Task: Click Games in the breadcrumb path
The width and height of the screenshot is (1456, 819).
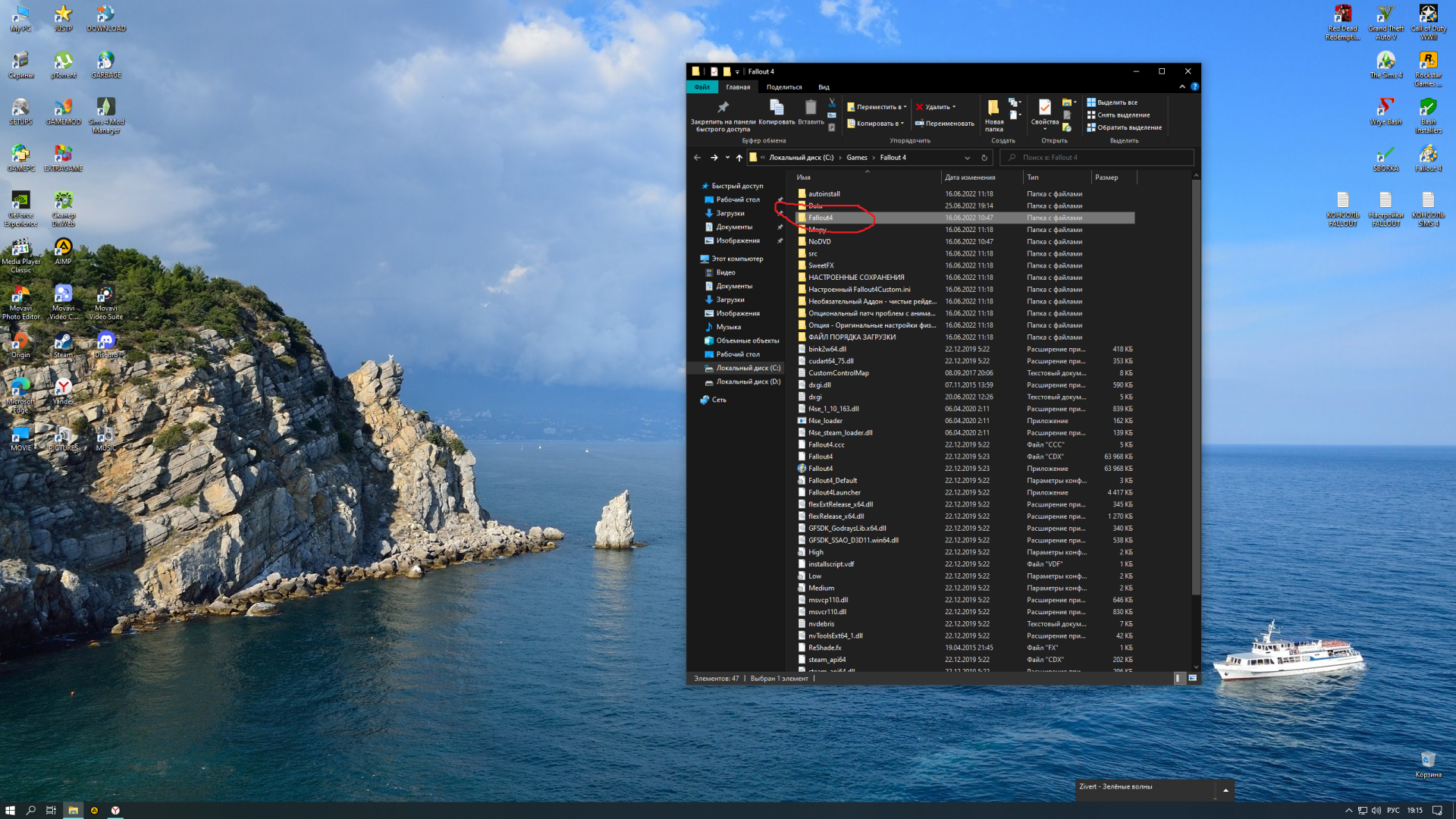Action: point(857,158)
